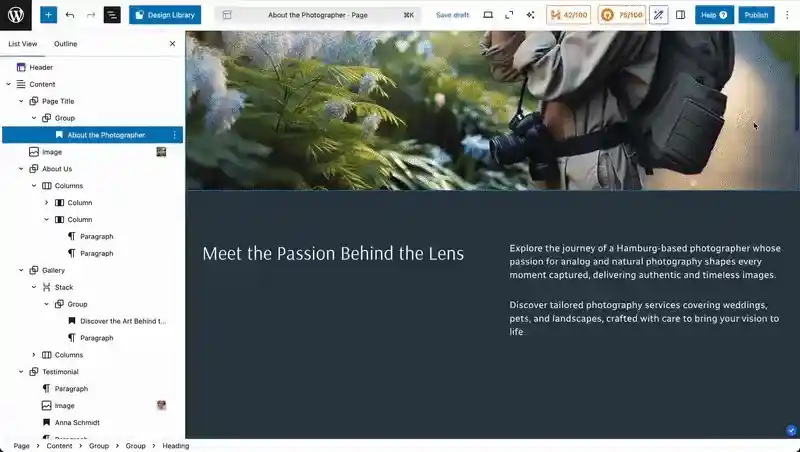
Task: Click the WordPress logo icon
Action: (x=16, y=15)
